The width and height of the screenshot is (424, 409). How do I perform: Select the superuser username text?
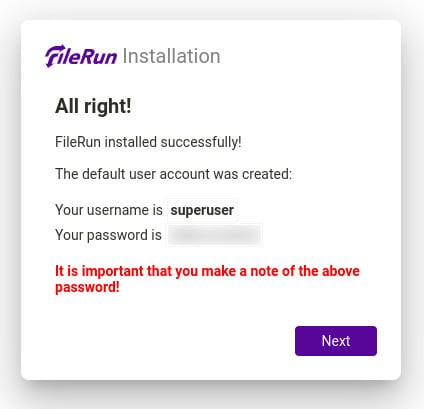coord(202,210)
